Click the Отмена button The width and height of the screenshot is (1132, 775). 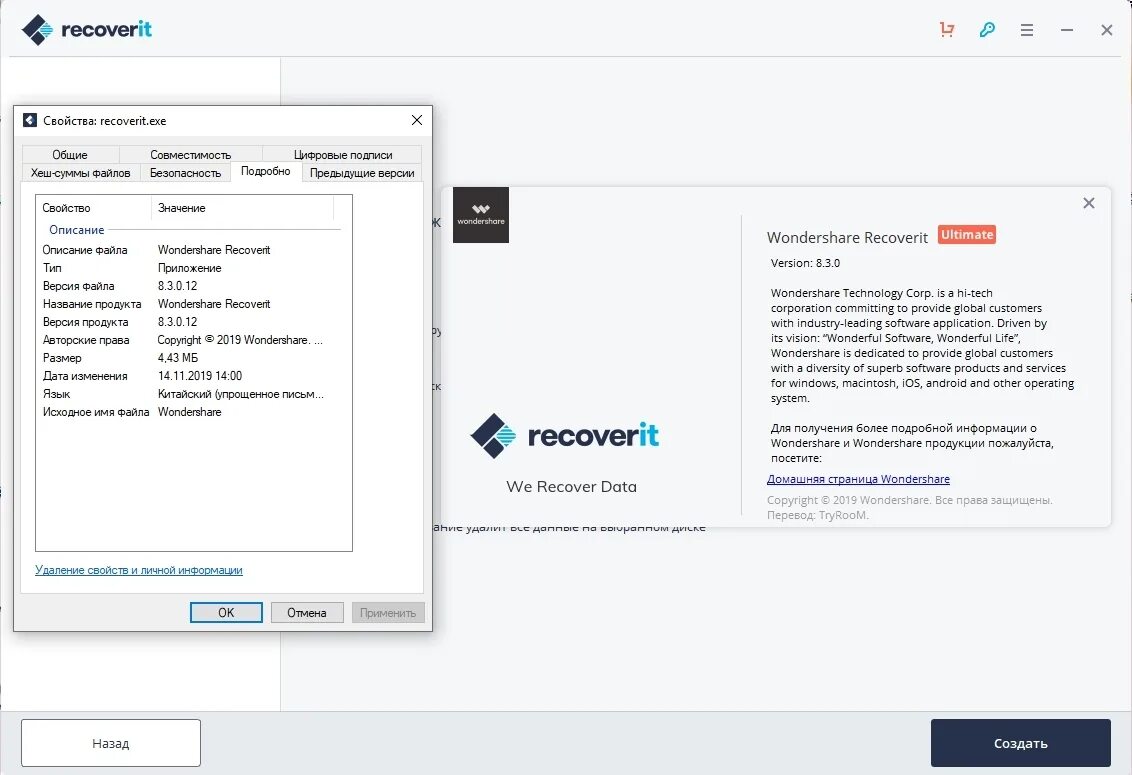tap(307, 612)
